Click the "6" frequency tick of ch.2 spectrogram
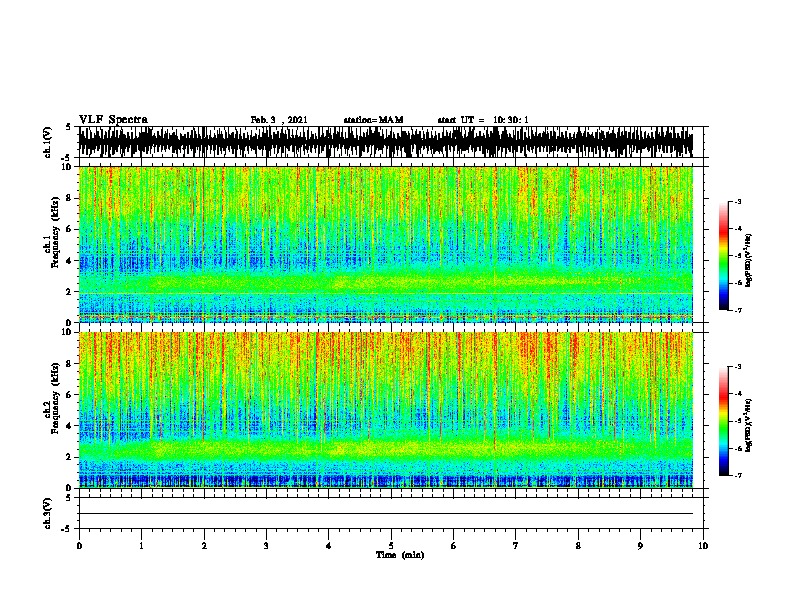The image size is (792, 612). tap(70, 395)
